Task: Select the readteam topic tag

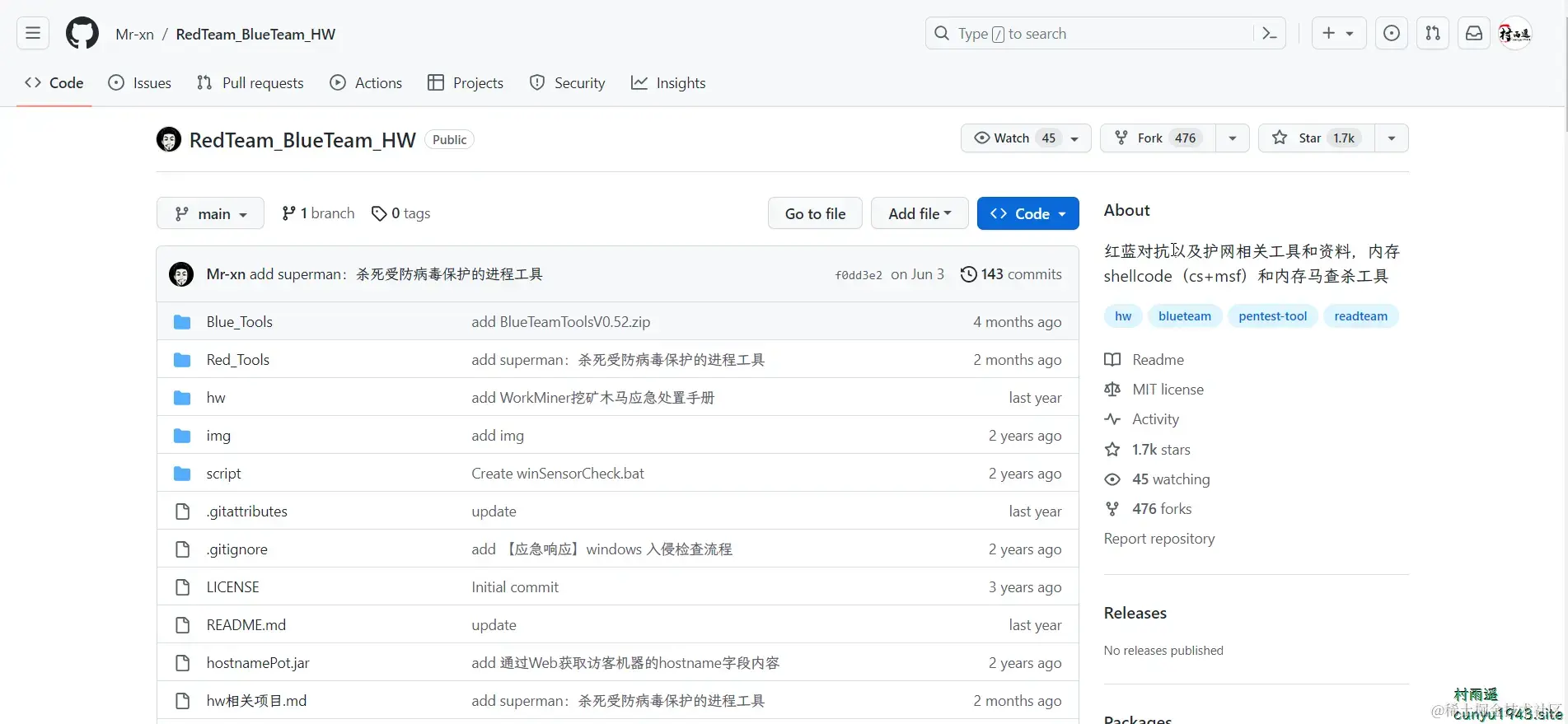Action: click(1361, 316)
